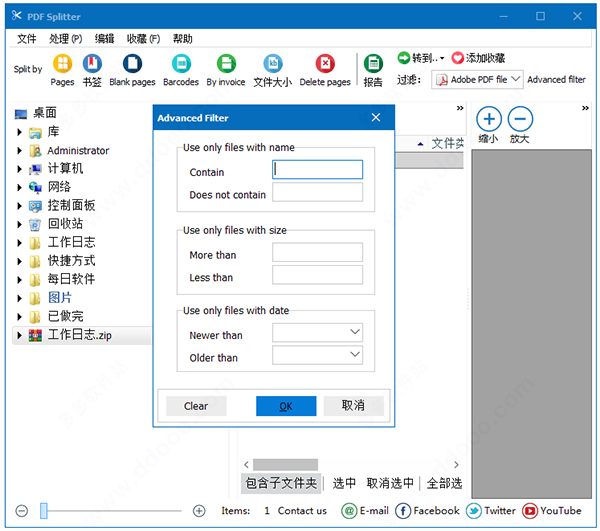Click the Advanced filter link
Image resolution: width=600 pixels, height=531 pixels.
pos(556,80)
